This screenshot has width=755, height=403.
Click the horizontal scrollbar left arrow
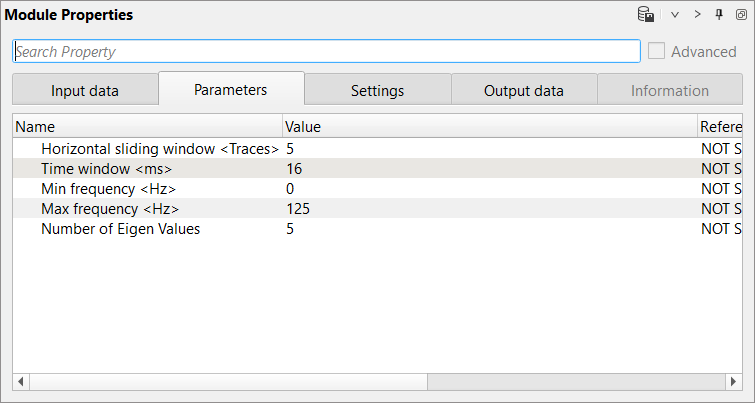point(20,382)
